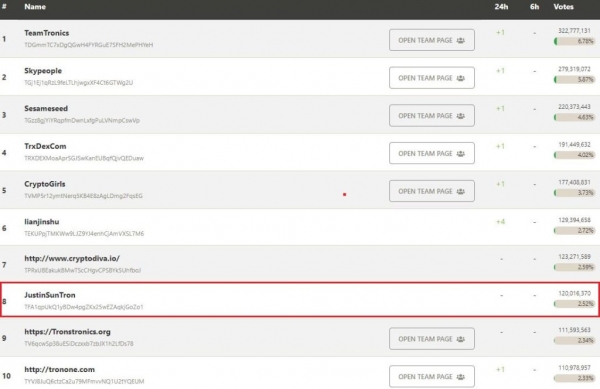Click the +4 24h change for lianjinshu
The width and height of the screenshot is (600, 389).
pos(501,222)
